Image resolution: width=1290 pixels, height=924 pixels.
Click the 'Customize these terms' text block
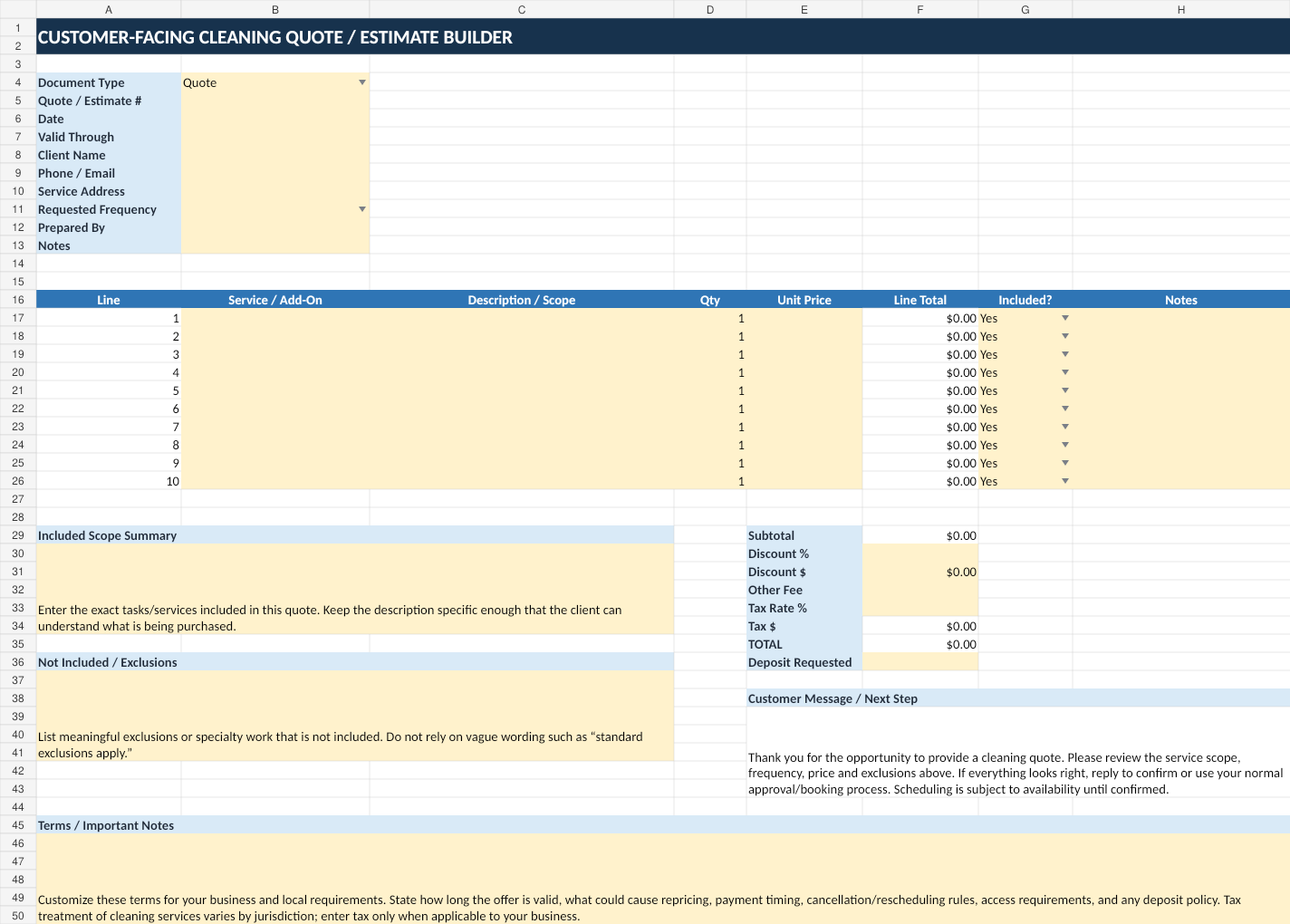pos(640,908)
